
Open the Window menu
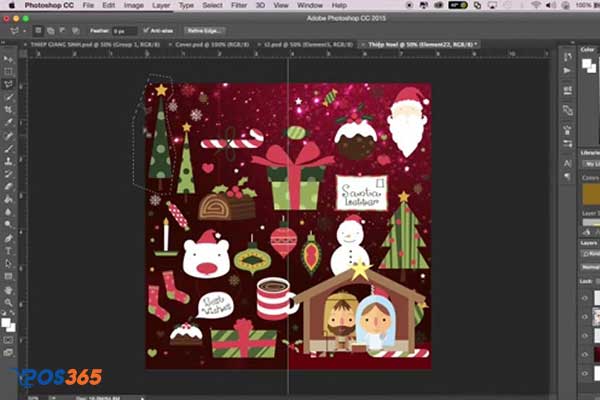tap(310, 5)
